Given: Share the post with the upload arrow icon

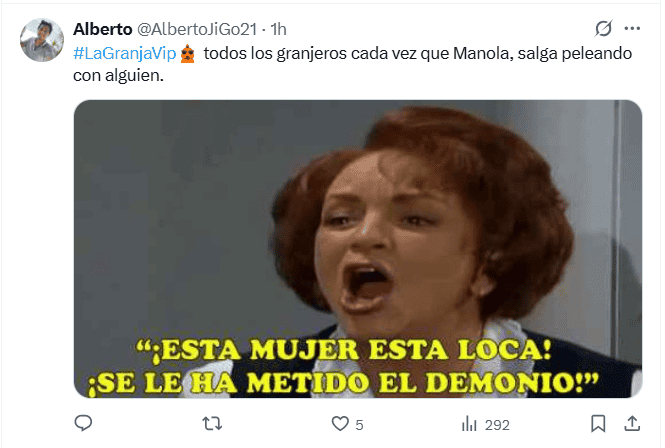Looking at the screenshot, I should click(632, 423).
